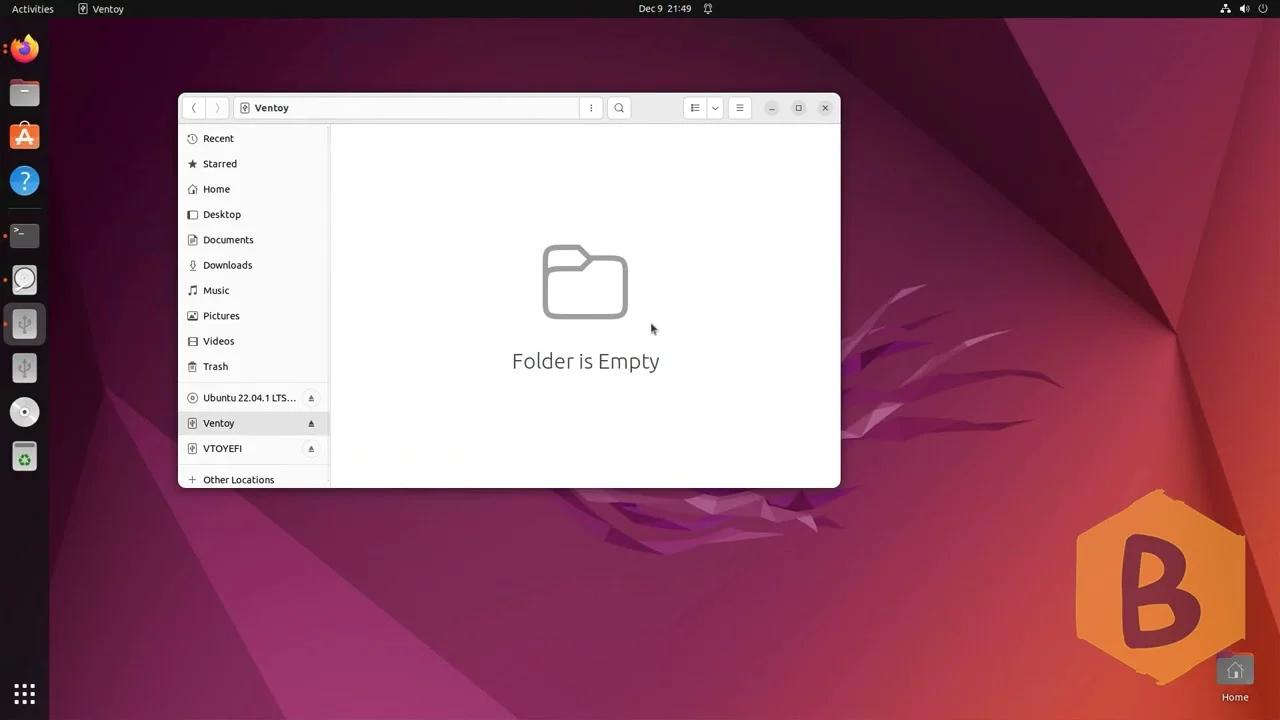The width and height of the screenshot is (1280, 720).
Task: Open the optical disc dock icon
Action: [x=25, y=412]
